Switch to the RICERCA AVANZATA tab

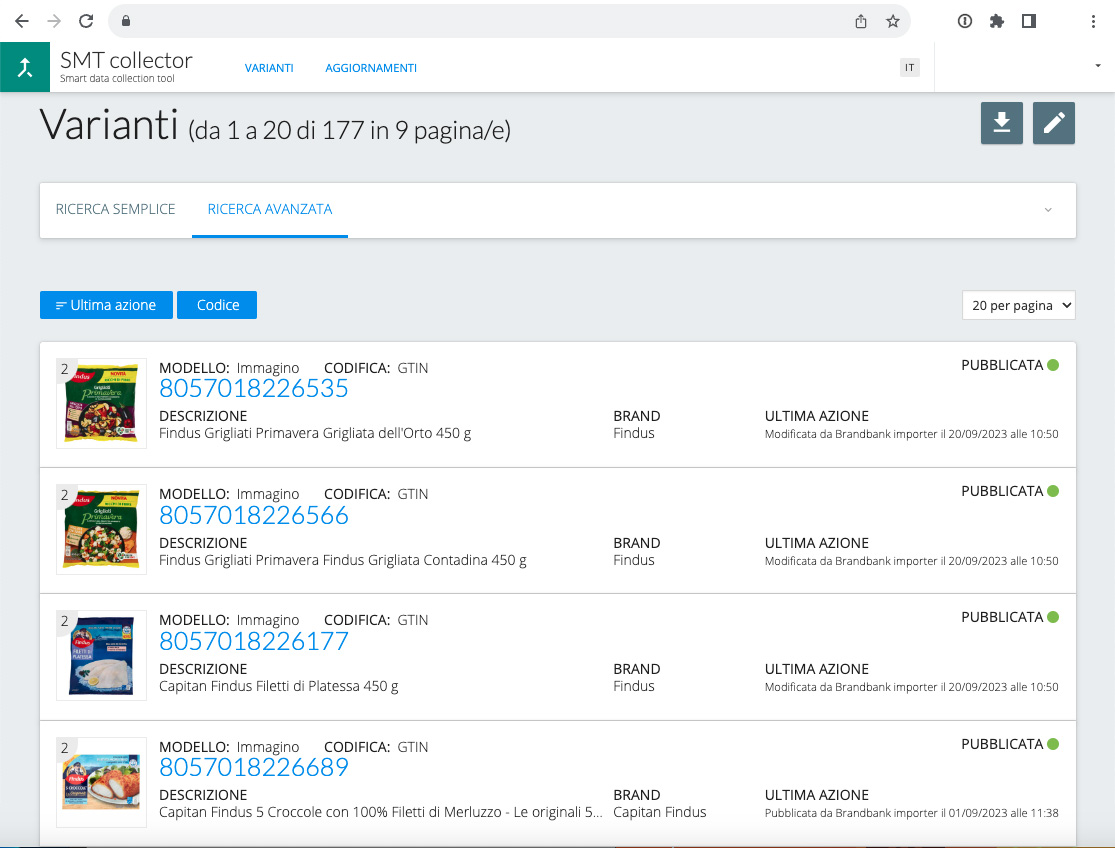pyautogui.click(x=270, y=209)
